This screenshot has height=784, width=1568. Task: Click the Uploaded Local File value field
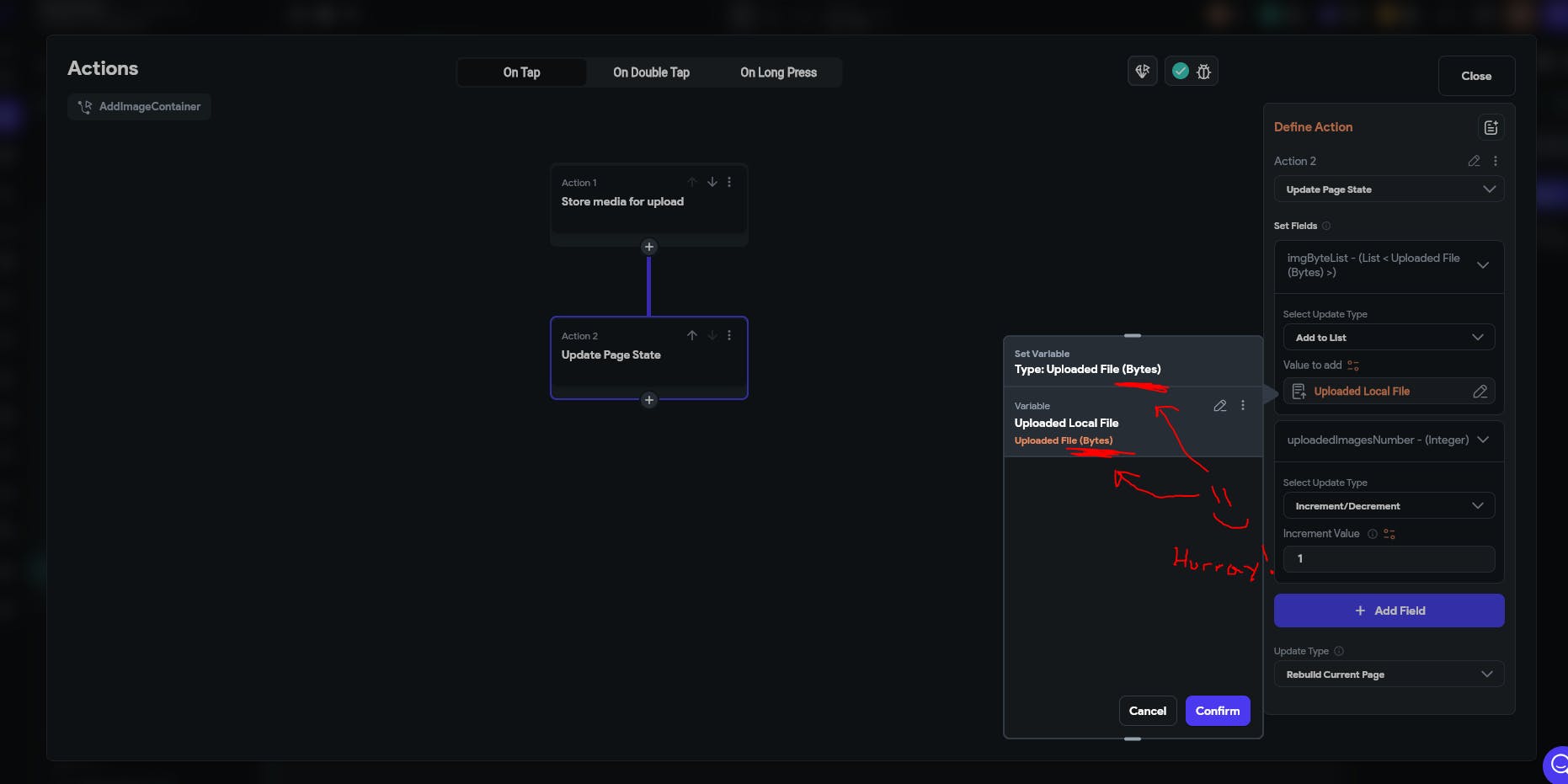[1389, 392]
